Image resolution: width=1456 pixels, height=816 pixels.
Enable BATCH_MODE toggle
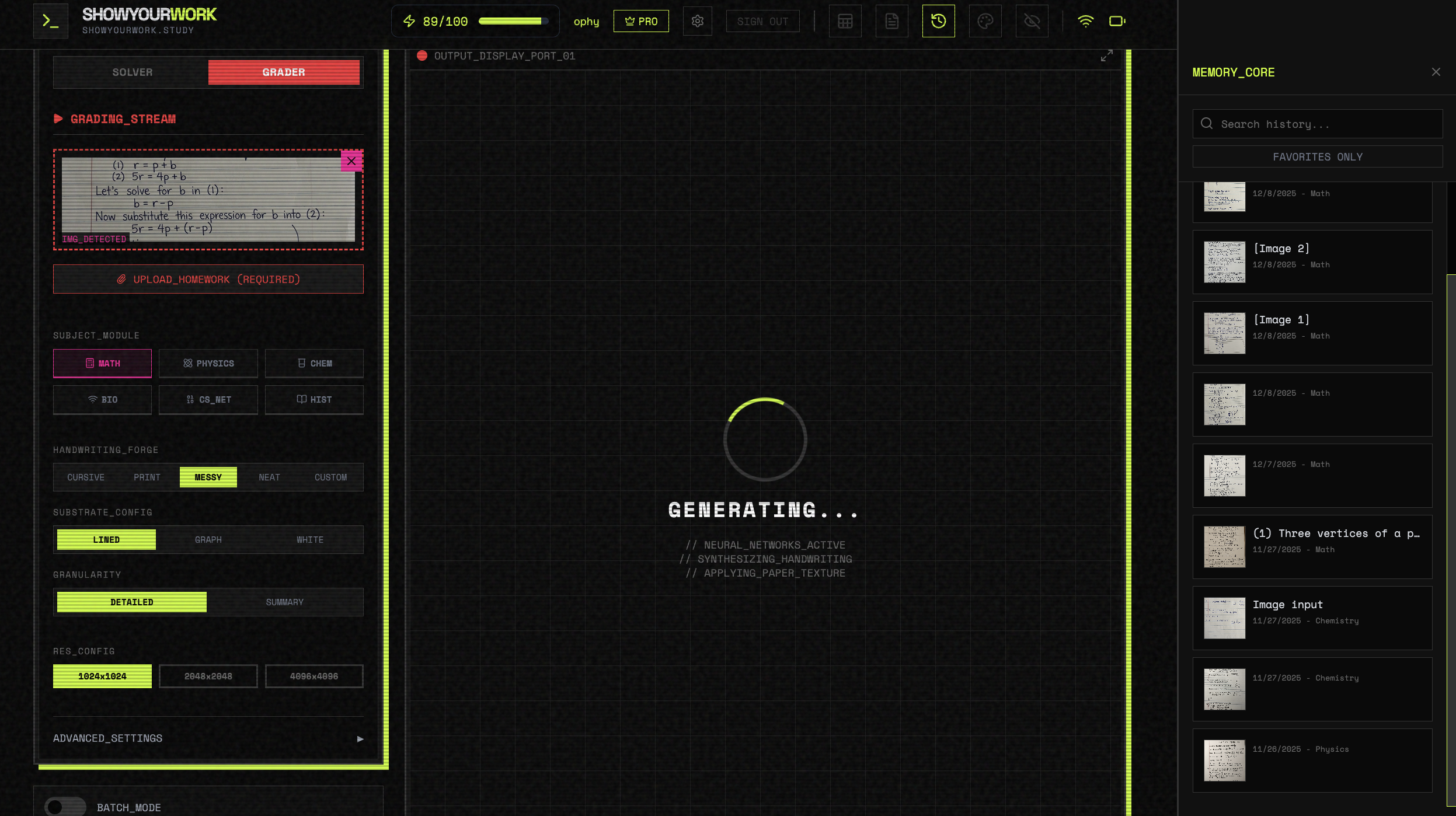(65, 806)
